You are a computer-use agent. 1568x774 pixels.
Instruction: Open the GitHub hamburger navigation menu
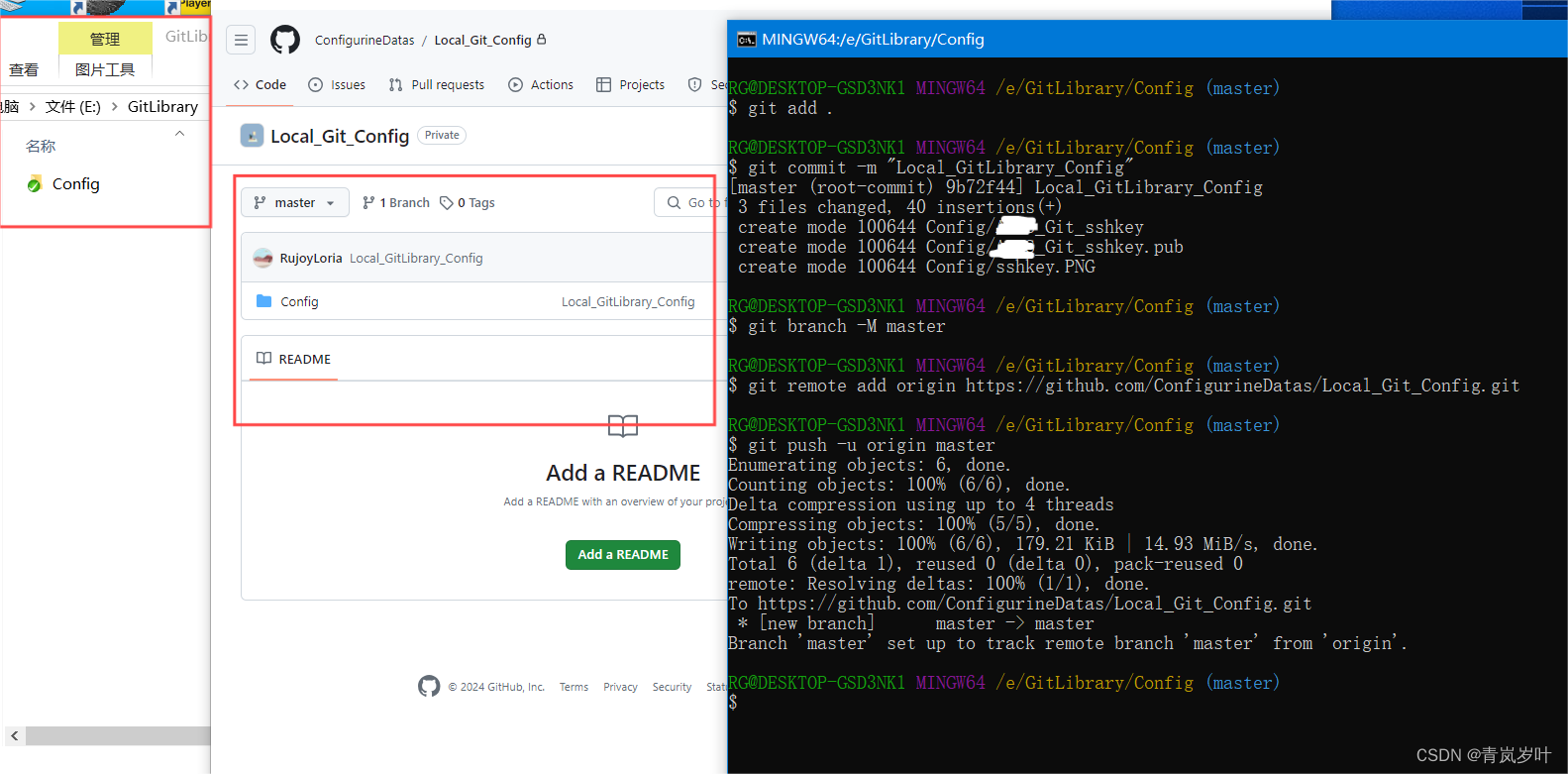point(241,40)
